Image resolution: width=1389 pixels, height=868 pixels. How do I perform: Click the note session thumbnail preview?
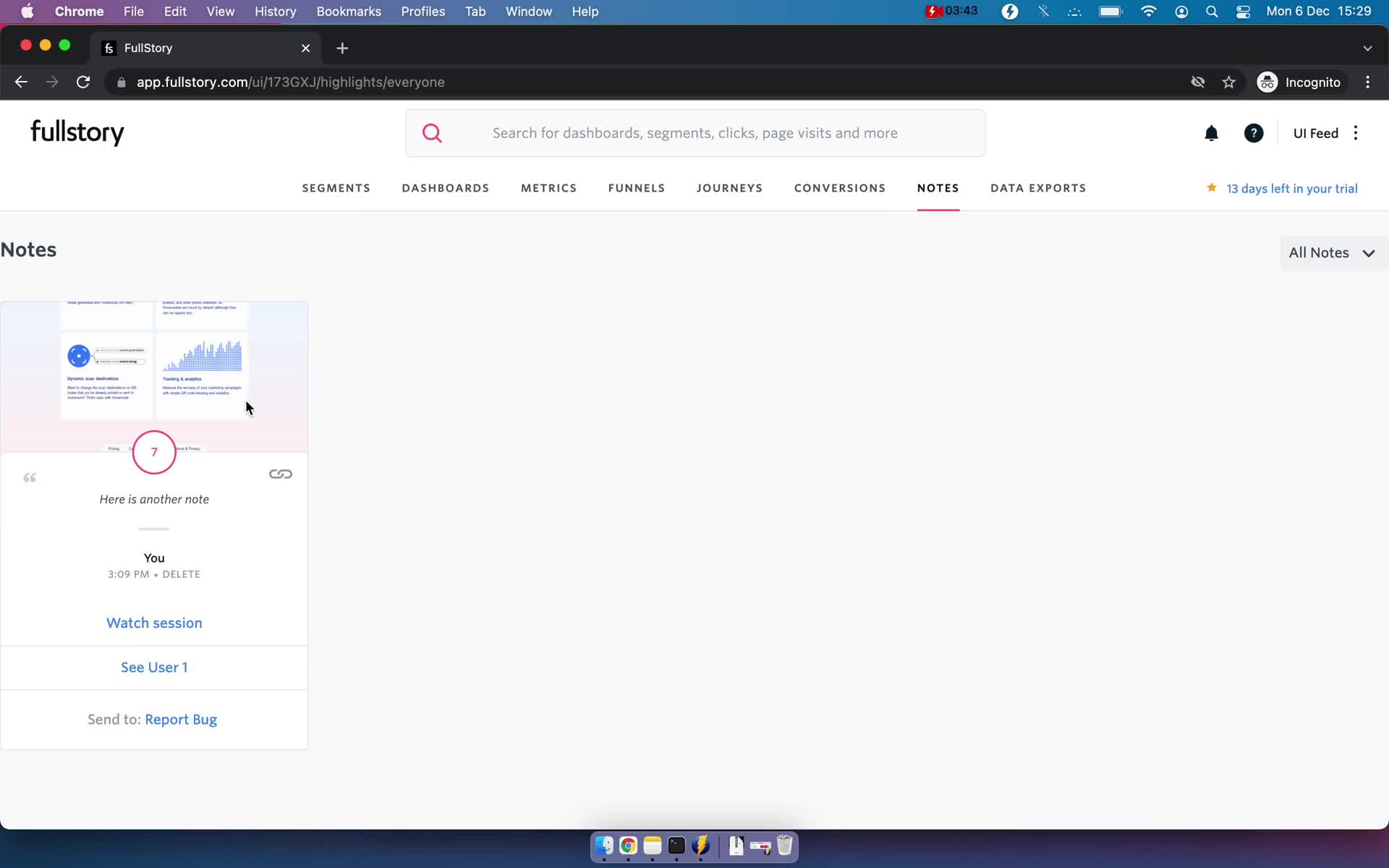[153, 369]
